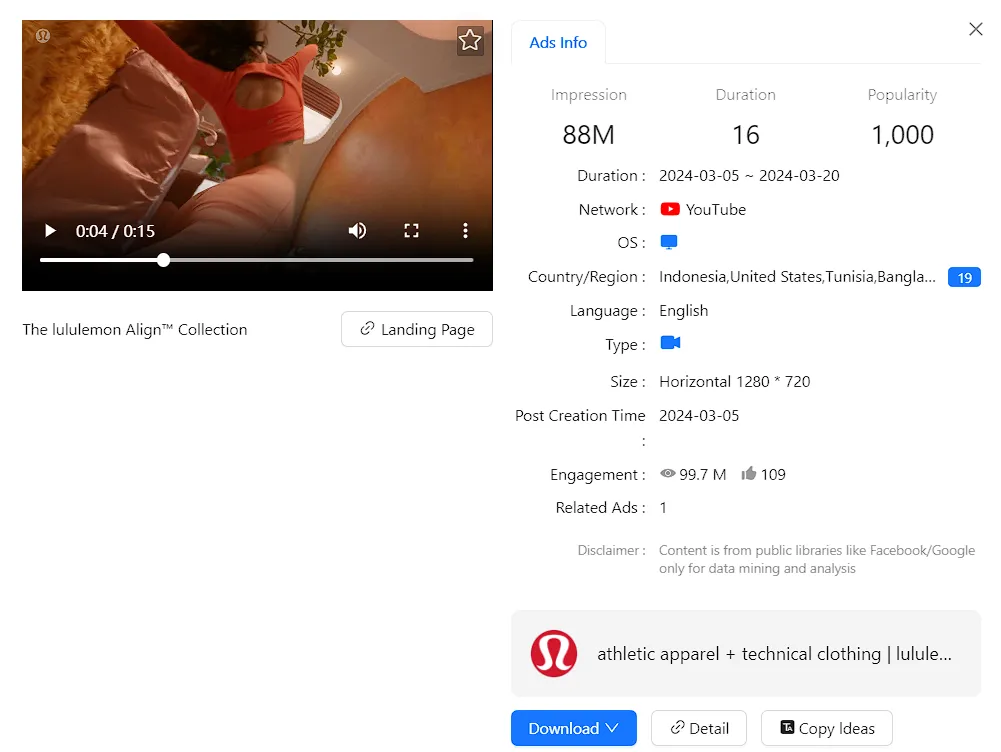
Task: Expand the 19 countries badge
Action: click(x=964, y=277)
